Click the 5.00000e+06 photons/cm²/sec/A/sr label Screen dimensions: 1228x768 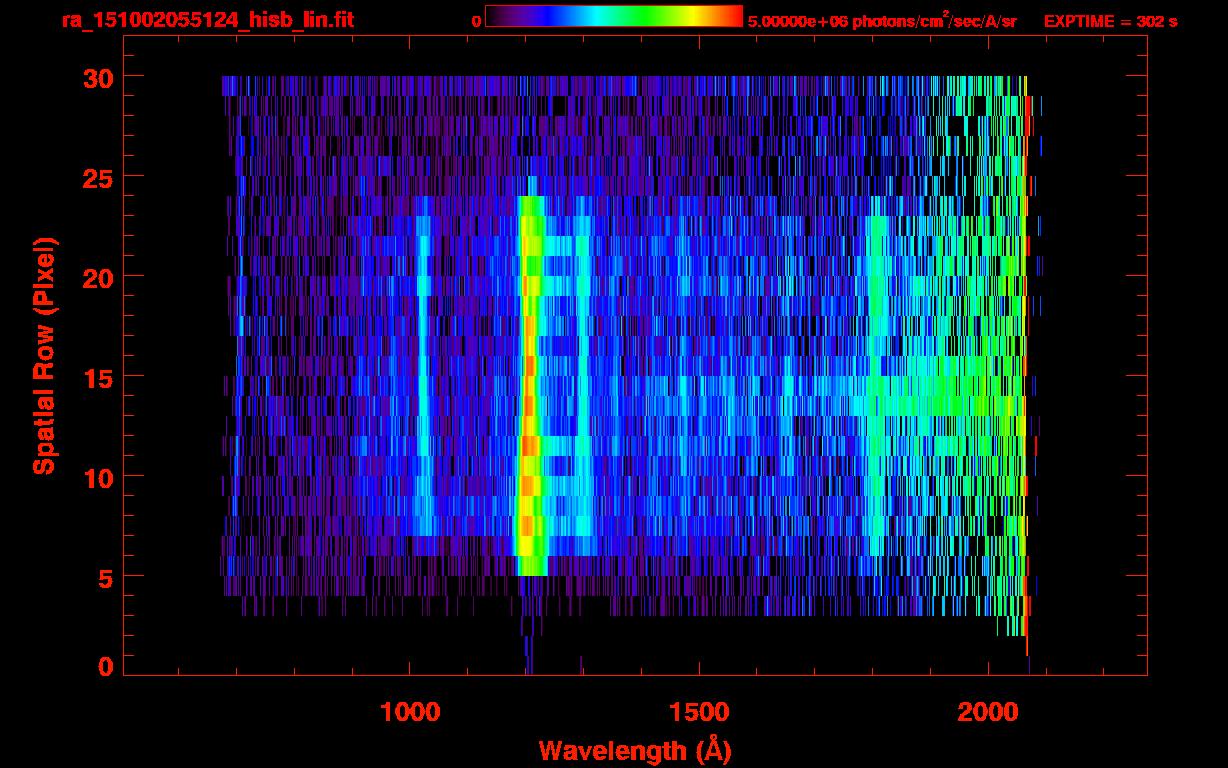pos(882,20)
